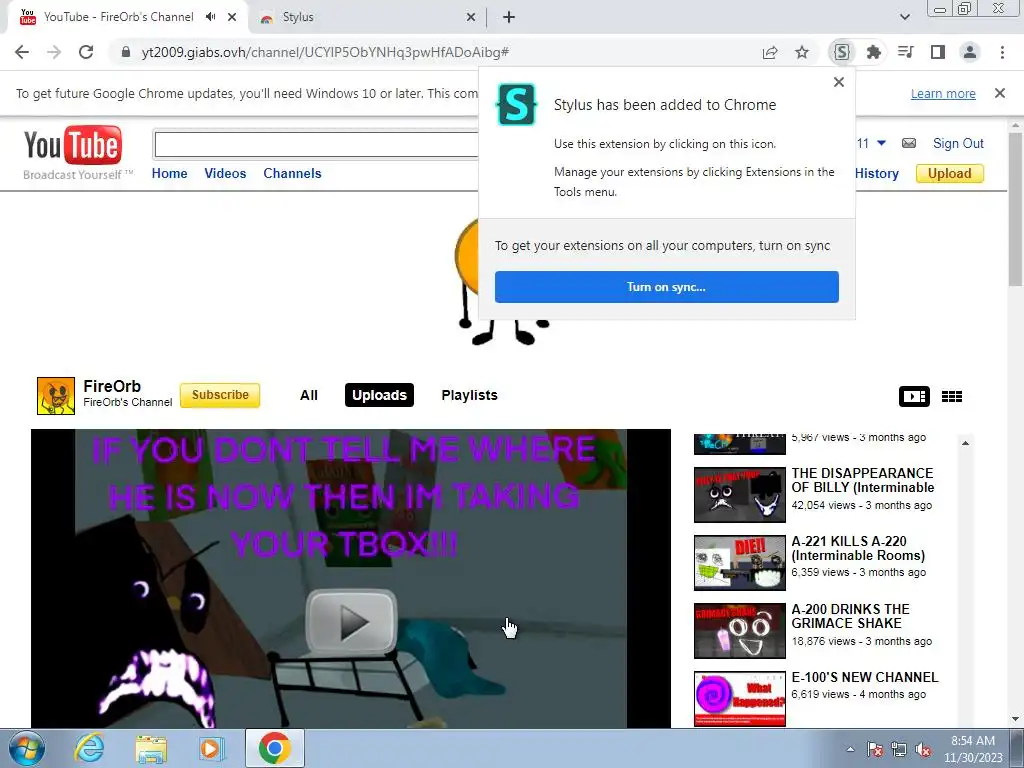Switch to the player view layout icon
Viewport: 1024px width, 768px height.
point(914,396)
